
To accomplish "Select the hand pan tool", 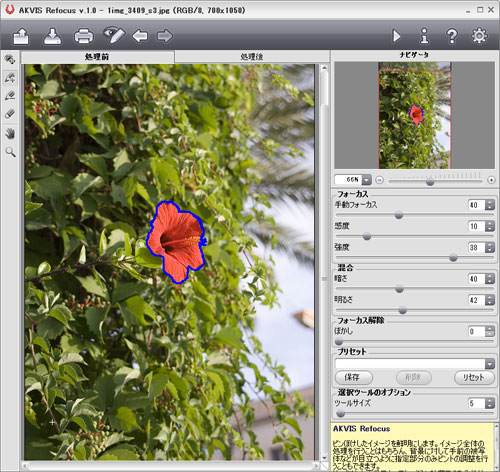I will coord(10,134).
